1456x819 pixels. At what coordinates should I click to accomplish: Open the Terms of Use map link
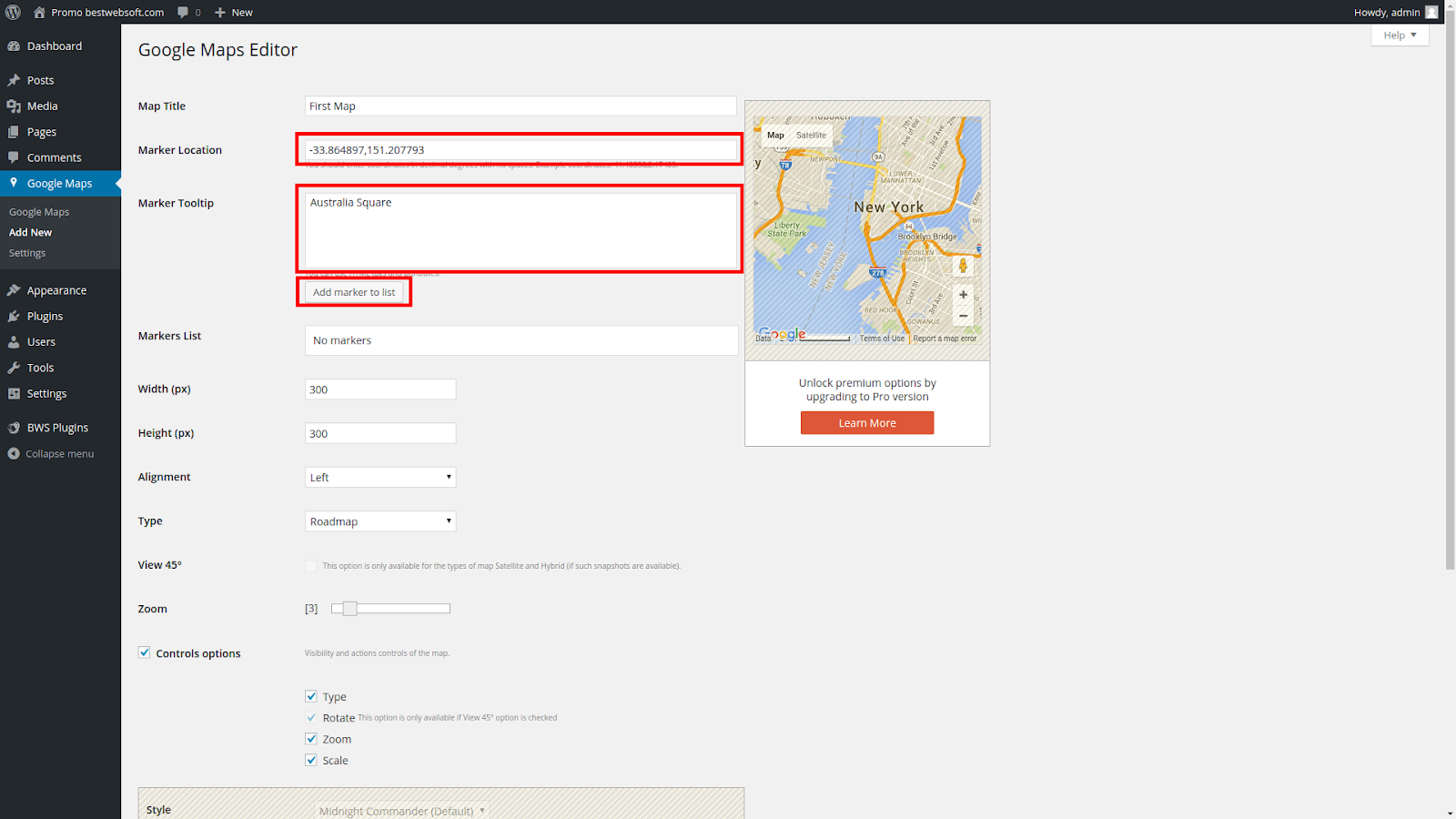point(882,339)
